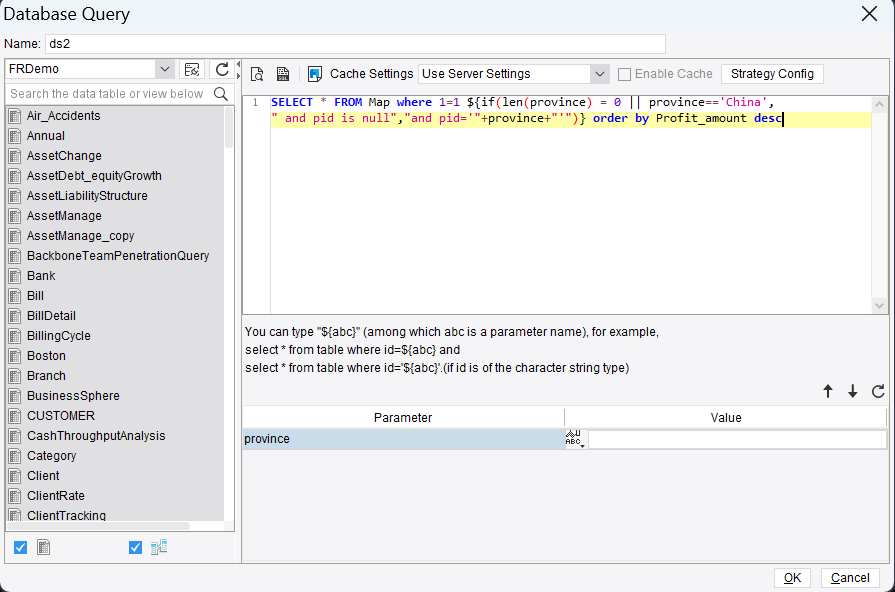Open value type selector for province
The height and width of the screenshot is (592, 895).
575,438
